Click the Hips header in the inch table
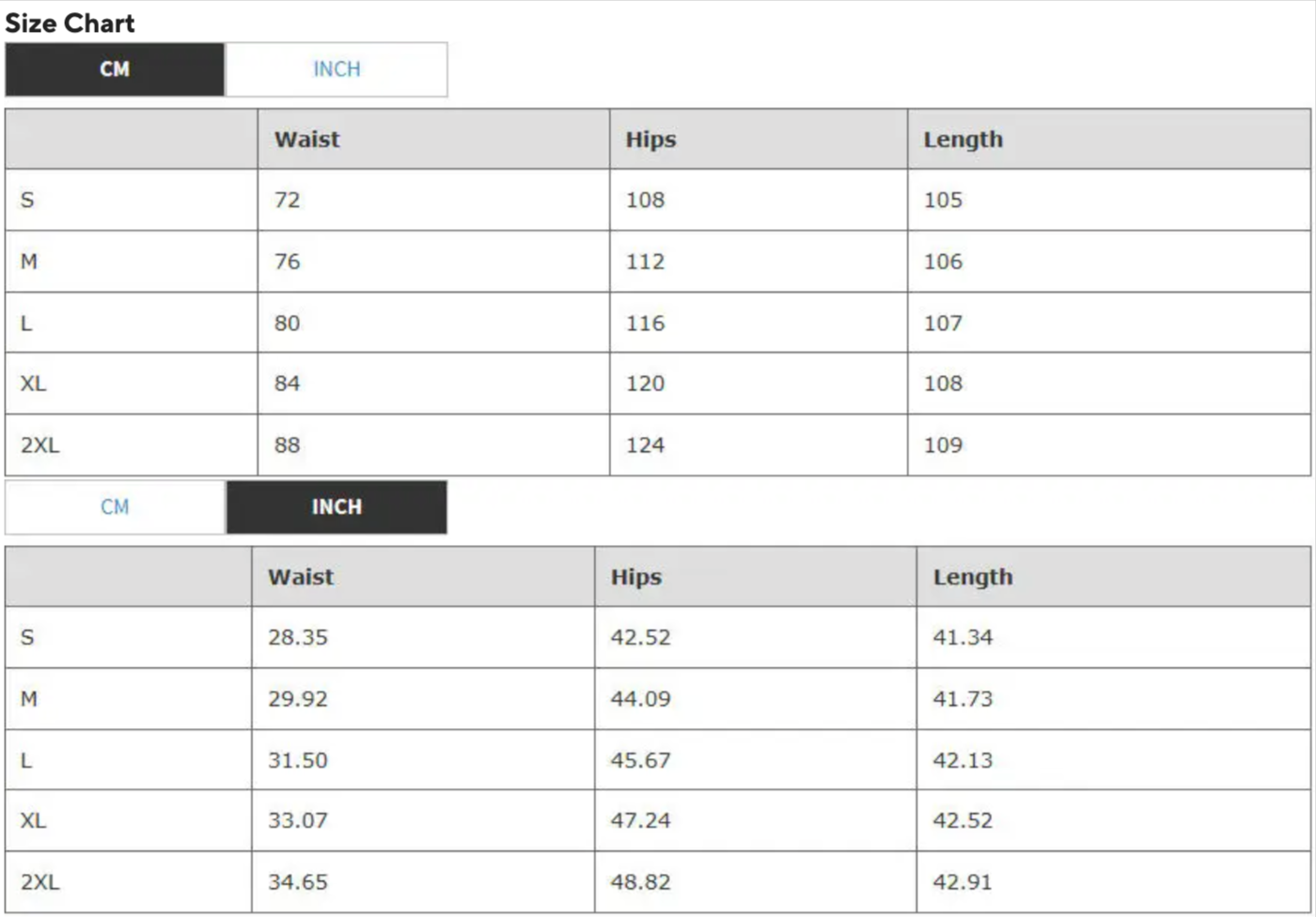 pos(636,577)
